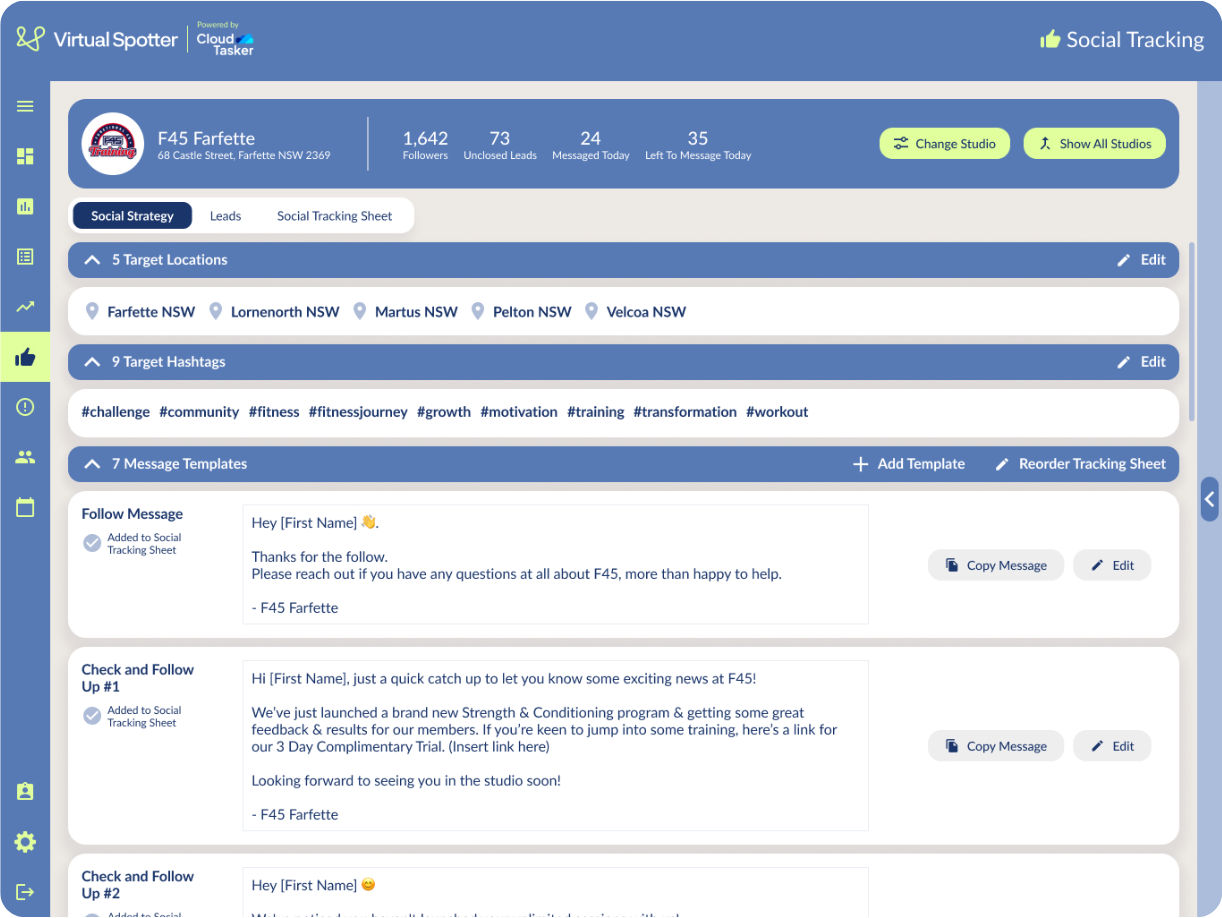1222x918 pixels.
Task: Copy Message for the Follow Message template
Action: click(995, 566)
